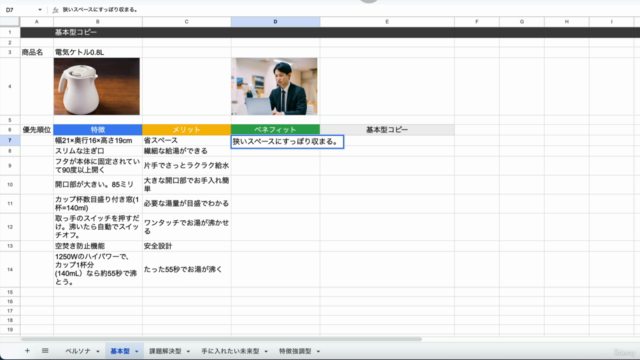The height and width of the screenshot is (360, 640).
Task: Select row 14 header
Action: (10, 269)
